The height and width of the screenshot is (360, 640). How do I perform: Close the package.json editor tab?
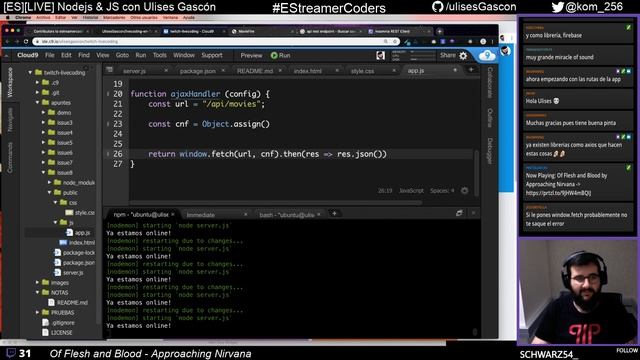pos(223,71)
